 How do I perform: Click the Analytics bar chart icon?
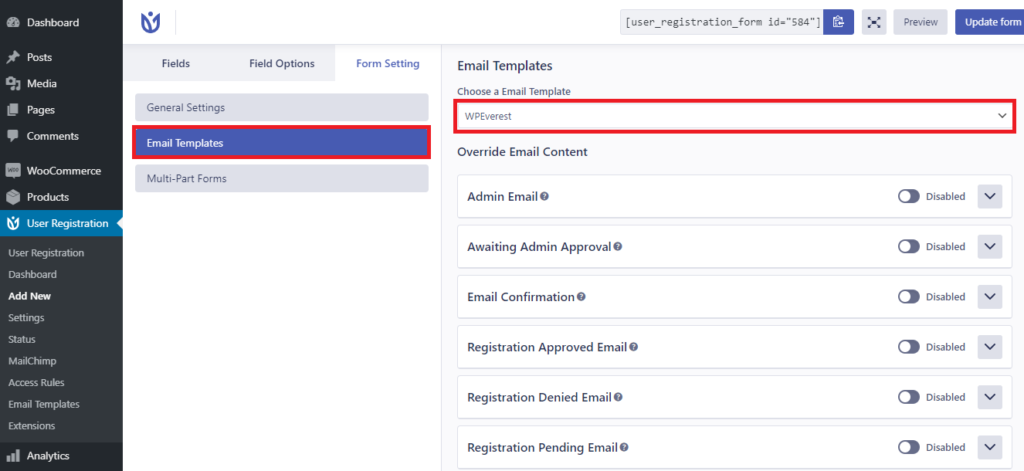point(12,456)
